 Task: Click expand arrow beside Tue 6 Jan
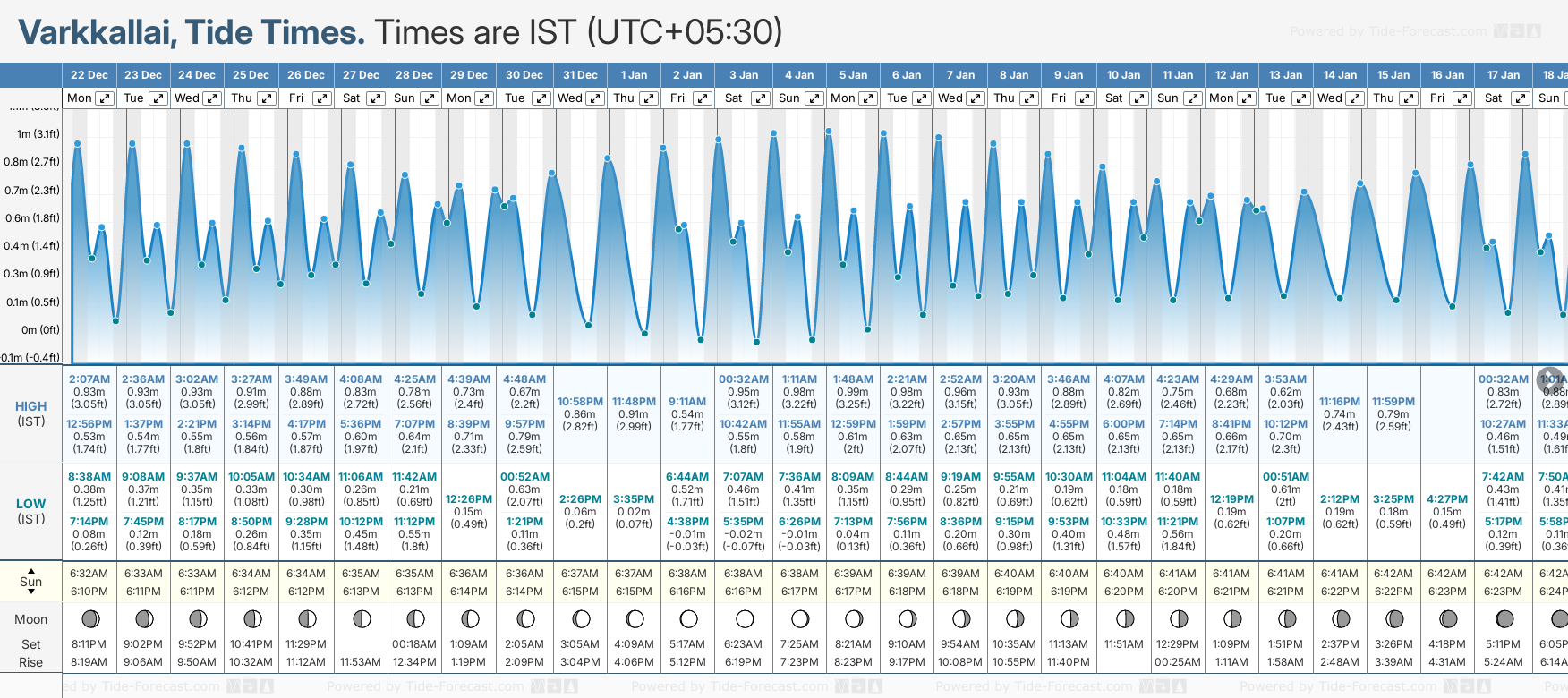(x=921, y=98)
